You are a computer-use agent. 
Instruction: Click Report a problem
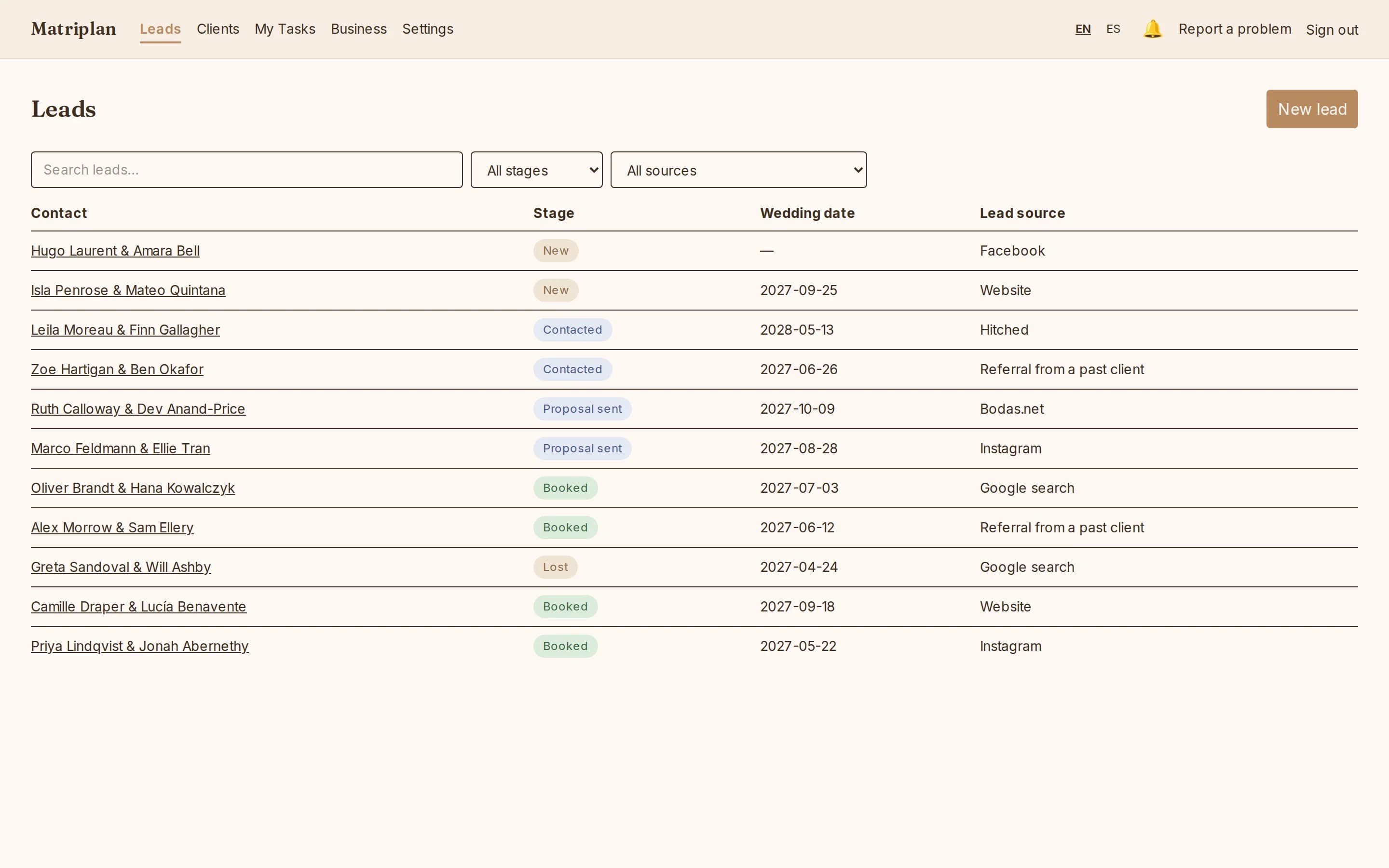click(x=1235, y=29)
